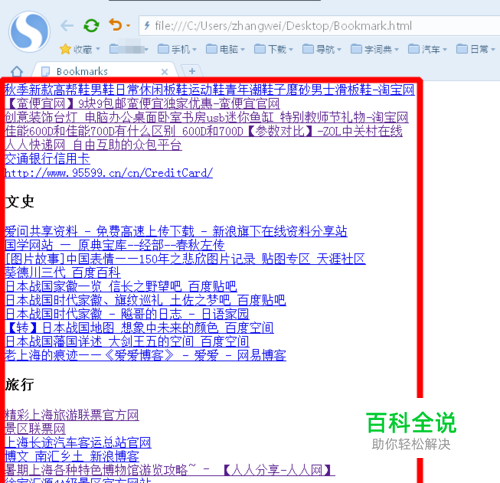The image size is (500, 483).
Task: Click the address bar showing Bookmark.html
Action: coord(319,26)
